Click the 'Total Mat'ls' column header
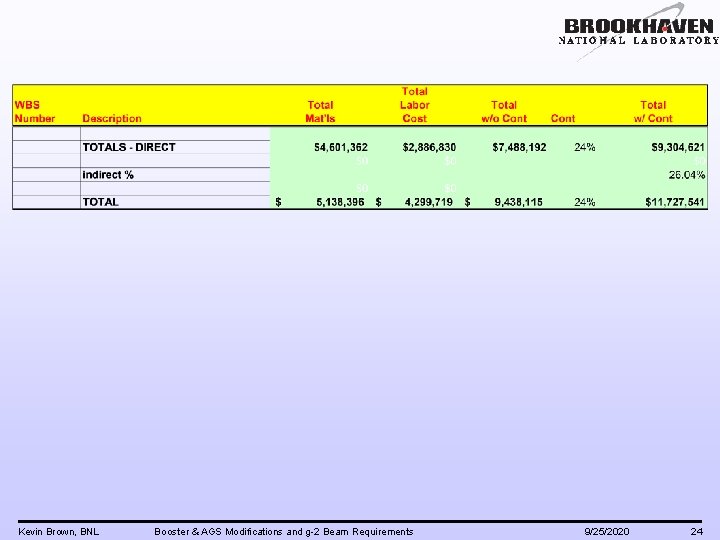 click(x=320, y=112)
